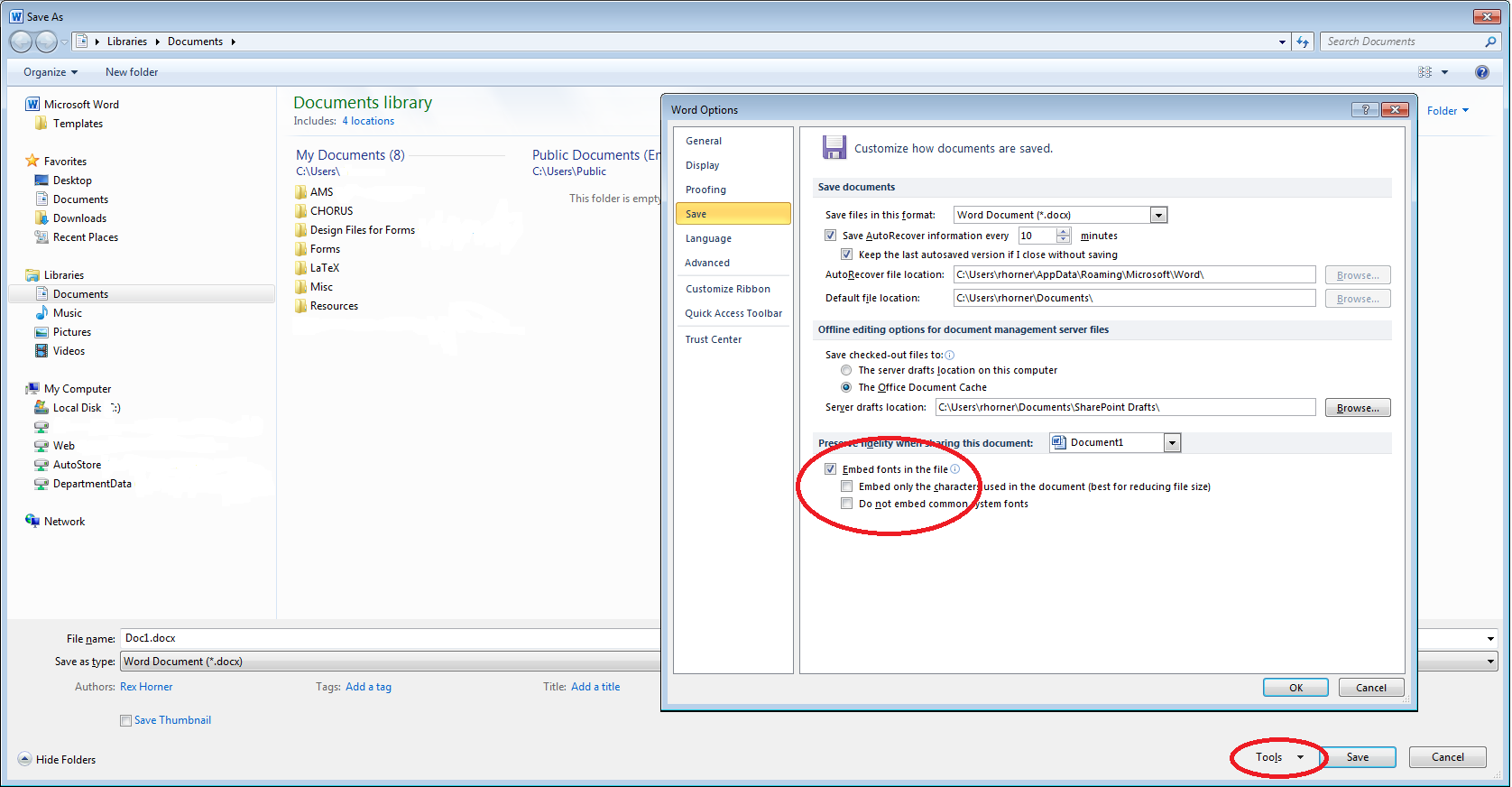Click OK in Word Options dialog
1512x787 pixels.
coord(1295,688)
